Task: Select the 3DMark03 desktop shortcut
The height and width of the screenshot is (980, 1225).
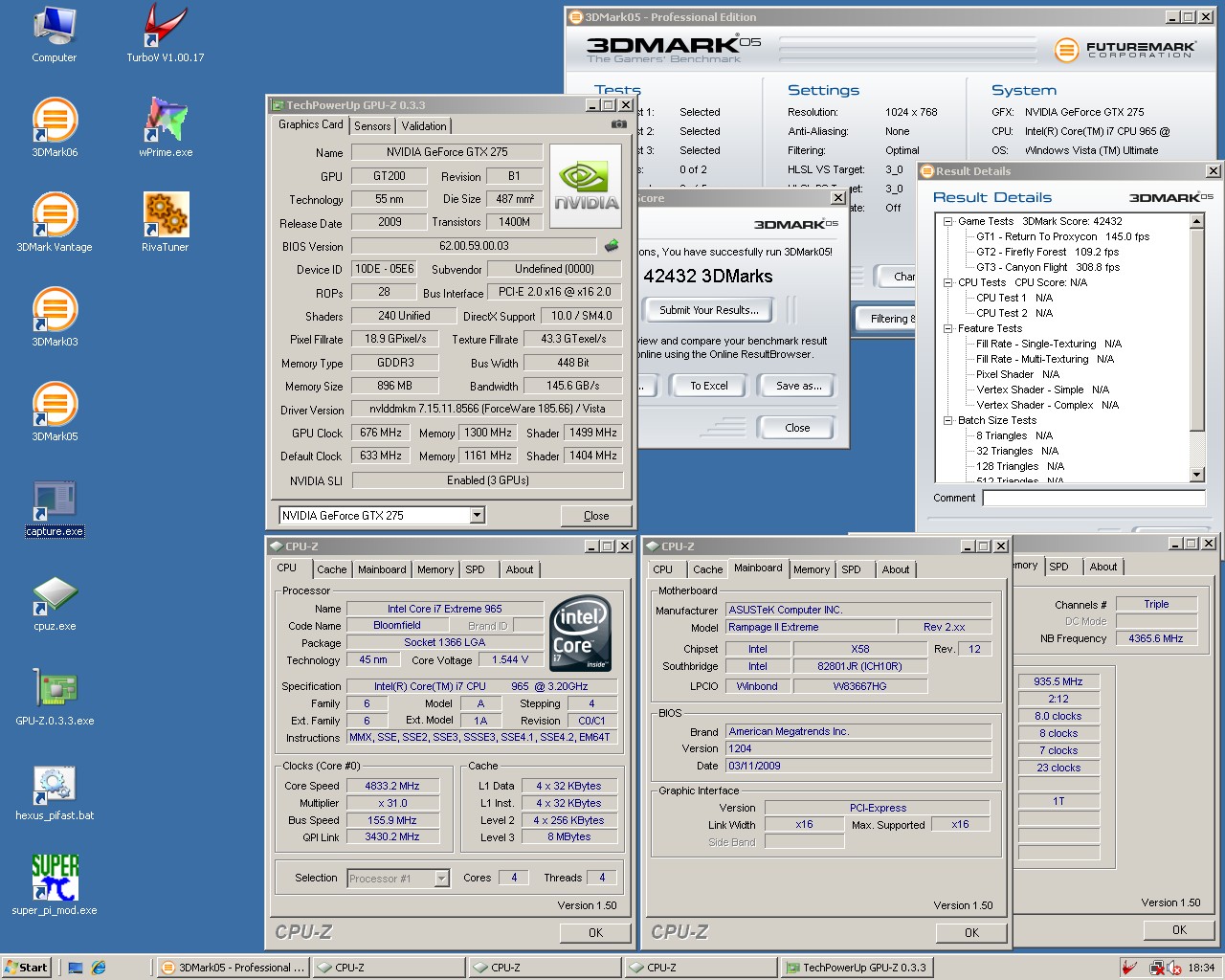Action: coord(55,318)
